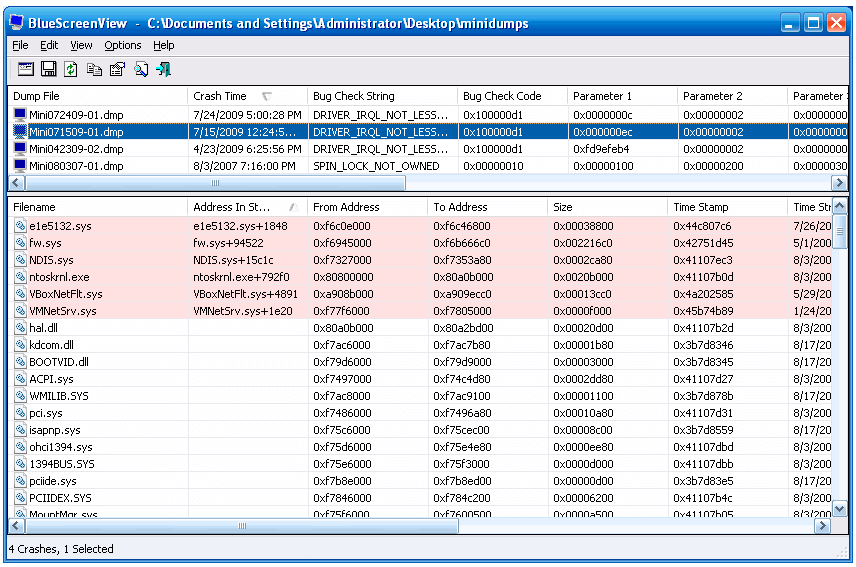Screen dimensions: 856x567
Task: Open the View menu
Action: pos(81,45)
